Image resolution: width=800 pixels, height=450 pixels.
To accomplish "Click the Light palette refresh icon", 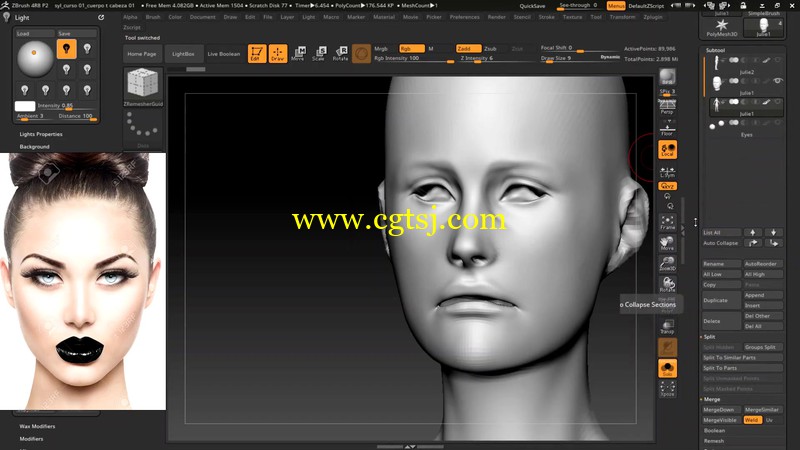I will pos(101,17).
